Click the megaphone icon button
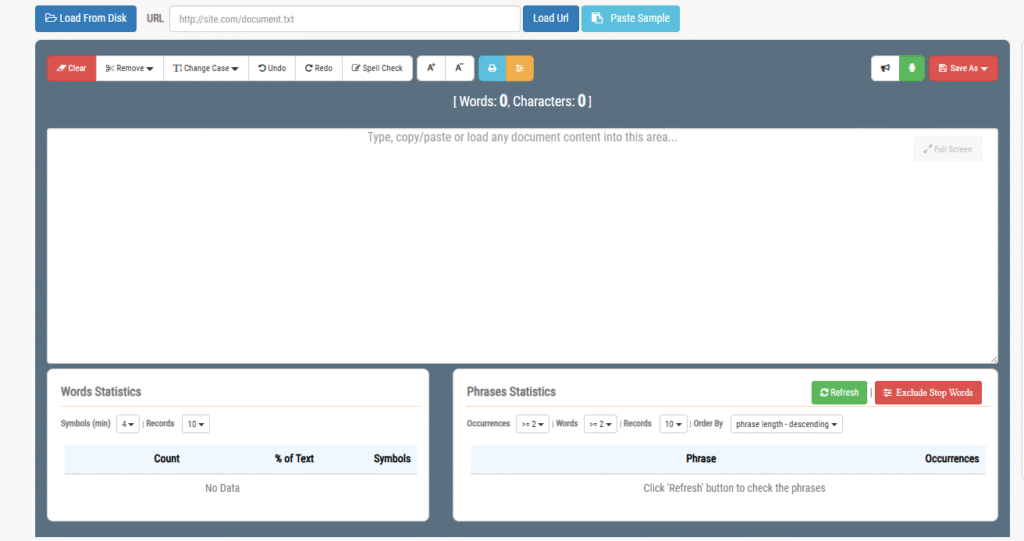Image resolution: width=1024 pixels, height=541 pixels. 885,68
